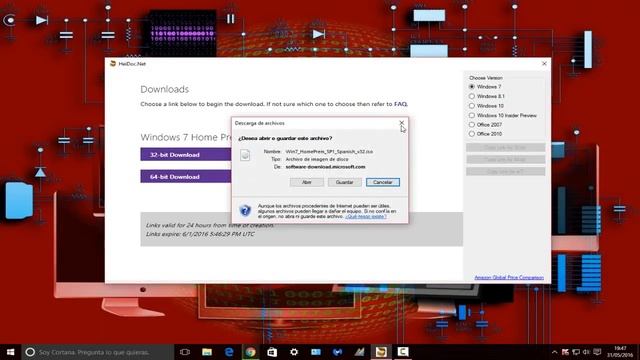
Task: Click Guardar to save the ISO file
Action: [344, 182]
